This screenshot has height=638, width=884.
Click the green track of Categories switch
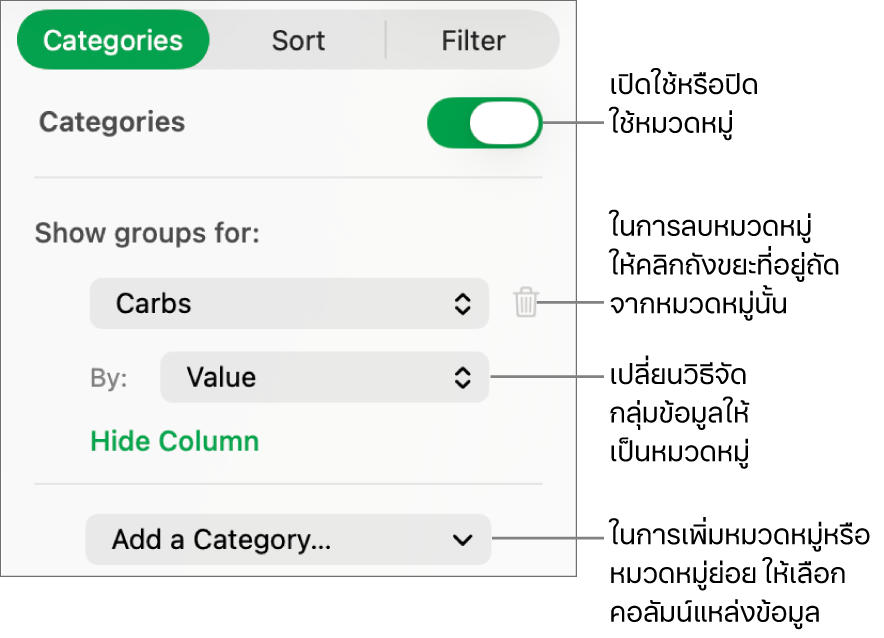(448, 123)
